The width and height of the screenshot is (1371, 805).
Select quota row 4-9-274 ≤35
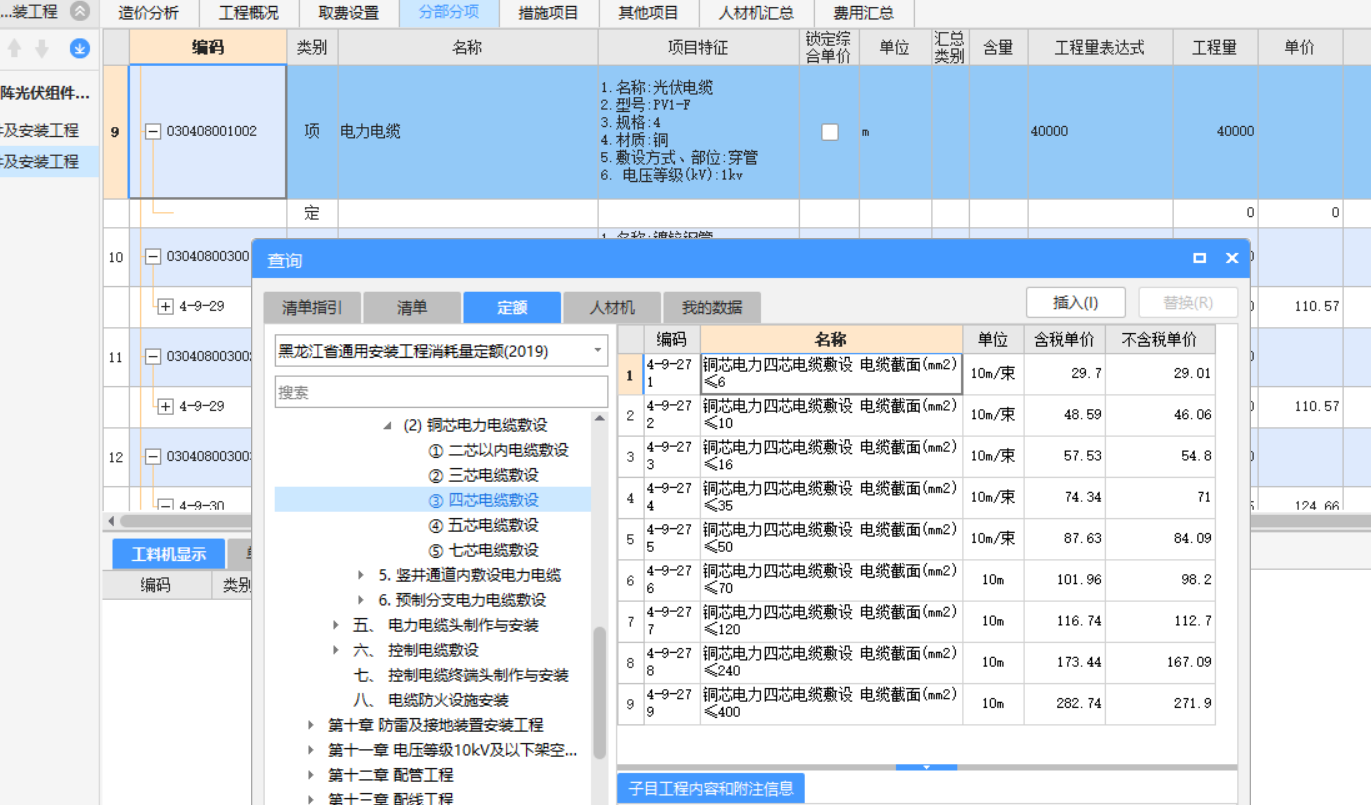click(x=916, y=497)
